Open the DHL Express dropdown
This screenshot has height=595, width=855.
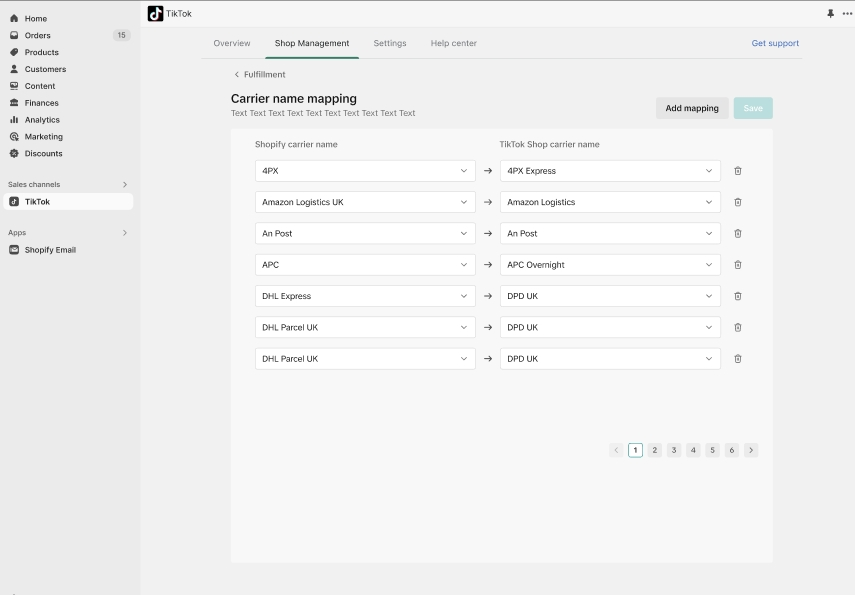point(365,296)
